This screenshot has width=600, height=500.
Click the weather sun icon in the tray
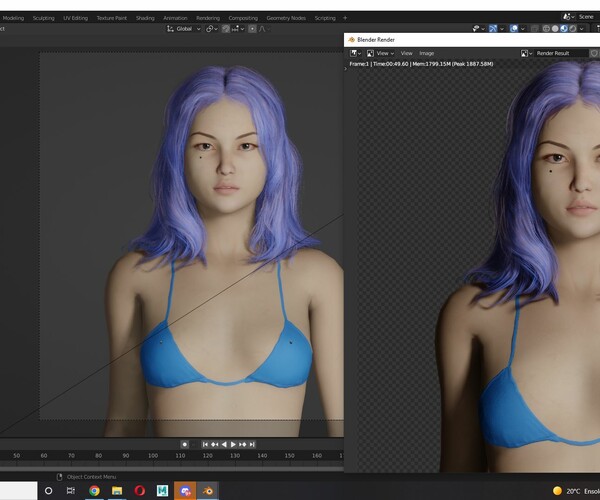click(x=557, y=491)
